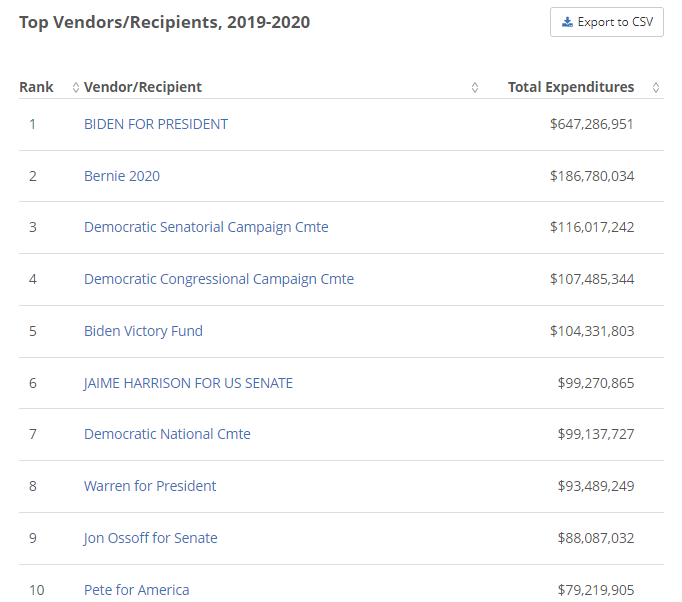Viewport: 682px width, 602px height.
Task: Open Democratic Congressional Campaign Cmte link
Action: tap(219, 279)
